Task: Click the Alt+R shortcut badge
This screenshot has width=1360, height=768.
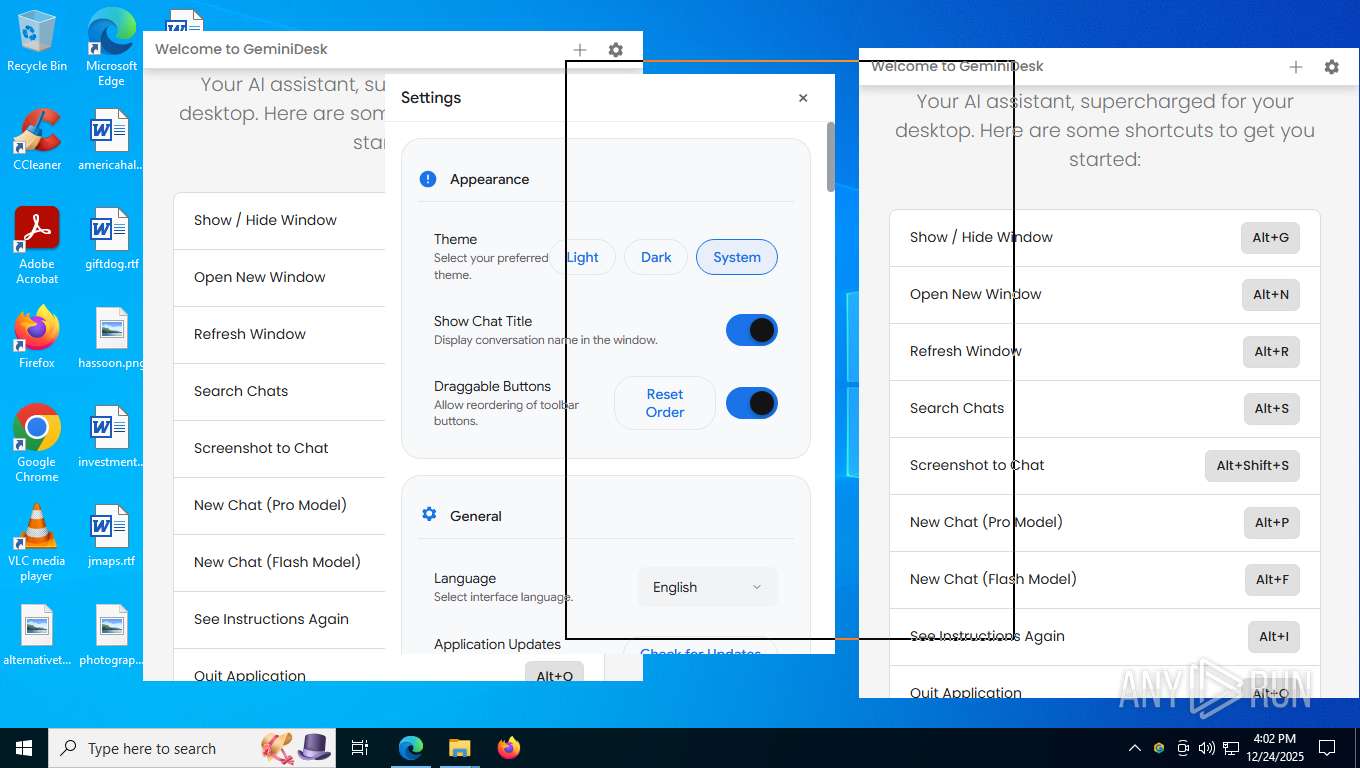Action: [x=1271, y=352]
